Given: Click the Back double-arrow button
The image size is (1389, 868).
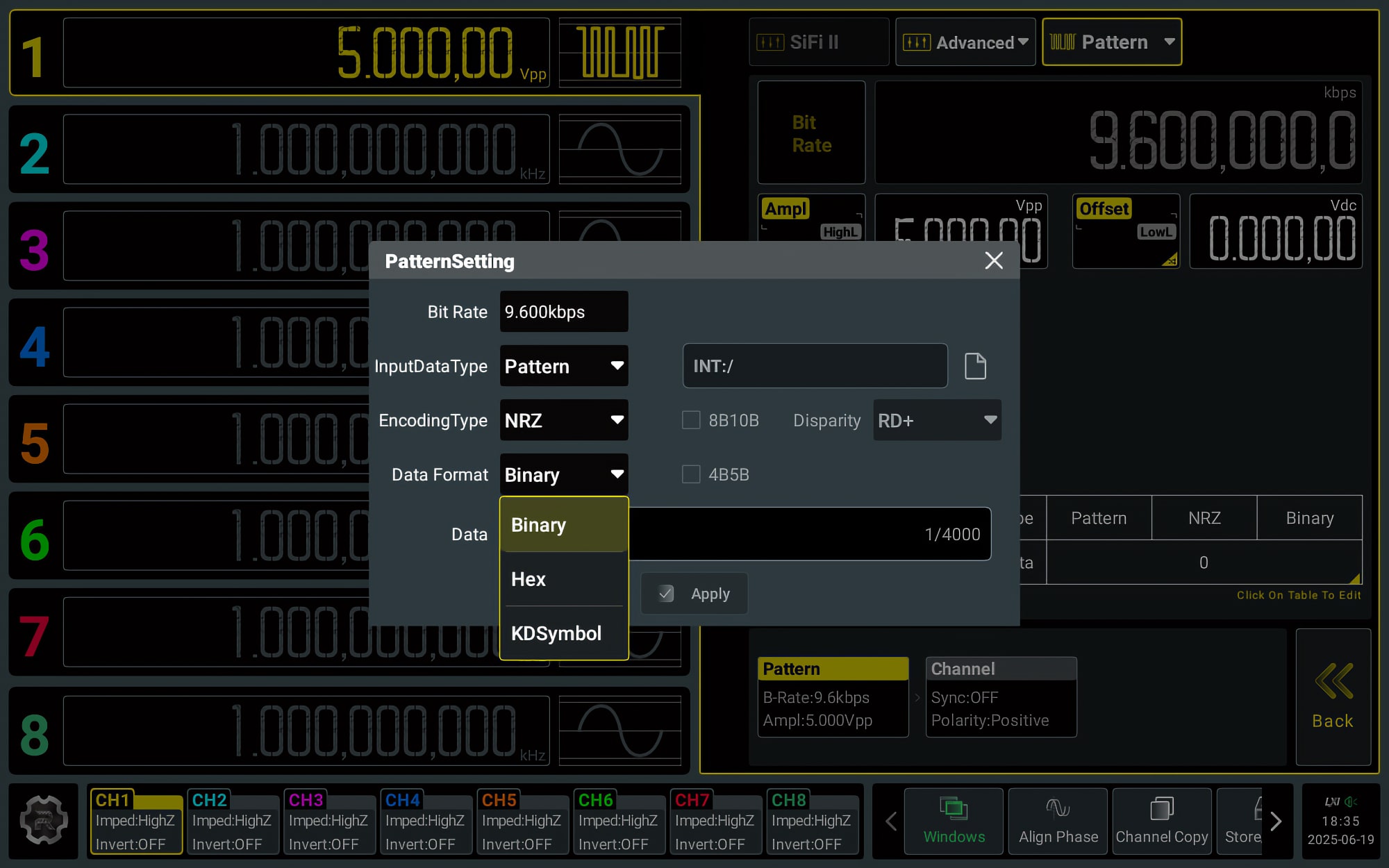Looking at the screenshot, I should click(x=1333, y=696).
